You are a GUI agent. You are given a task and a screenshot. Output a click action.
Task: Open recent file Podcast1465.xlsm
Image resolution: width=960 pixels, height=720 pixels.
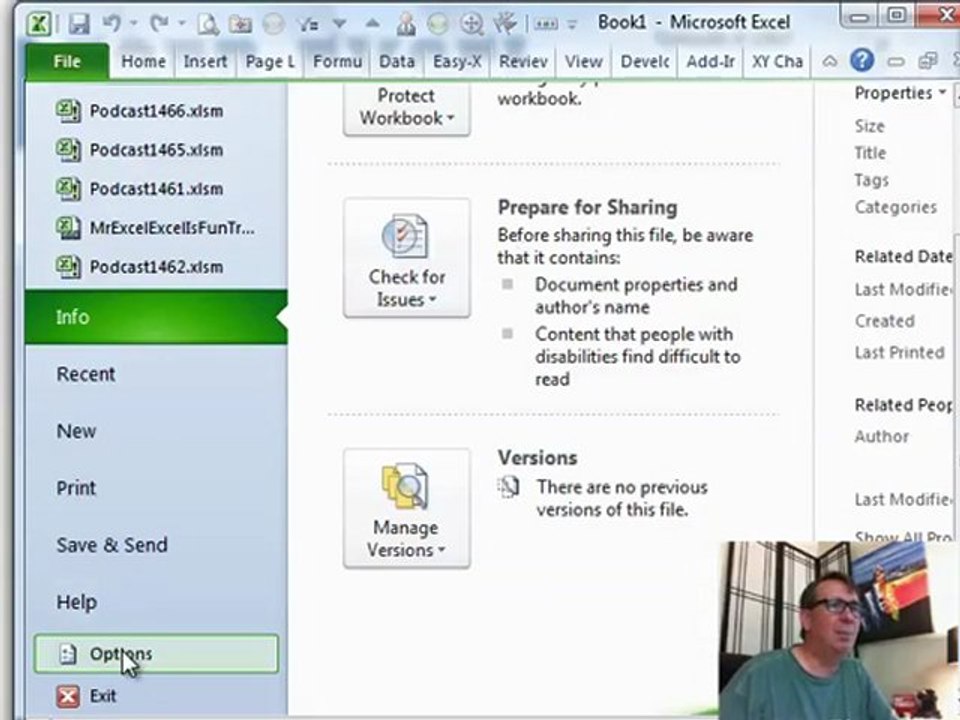point(156,149)
